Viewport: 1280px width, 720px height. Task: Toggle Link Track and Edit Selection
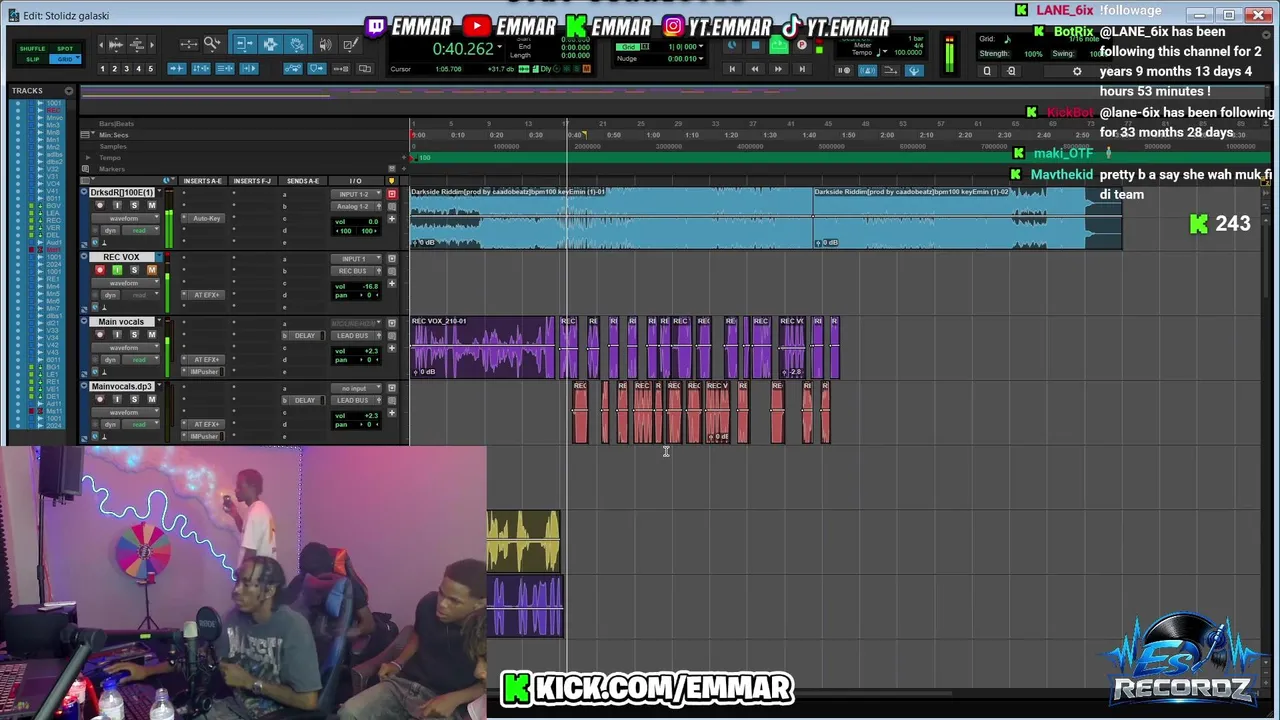coord(225,68)
